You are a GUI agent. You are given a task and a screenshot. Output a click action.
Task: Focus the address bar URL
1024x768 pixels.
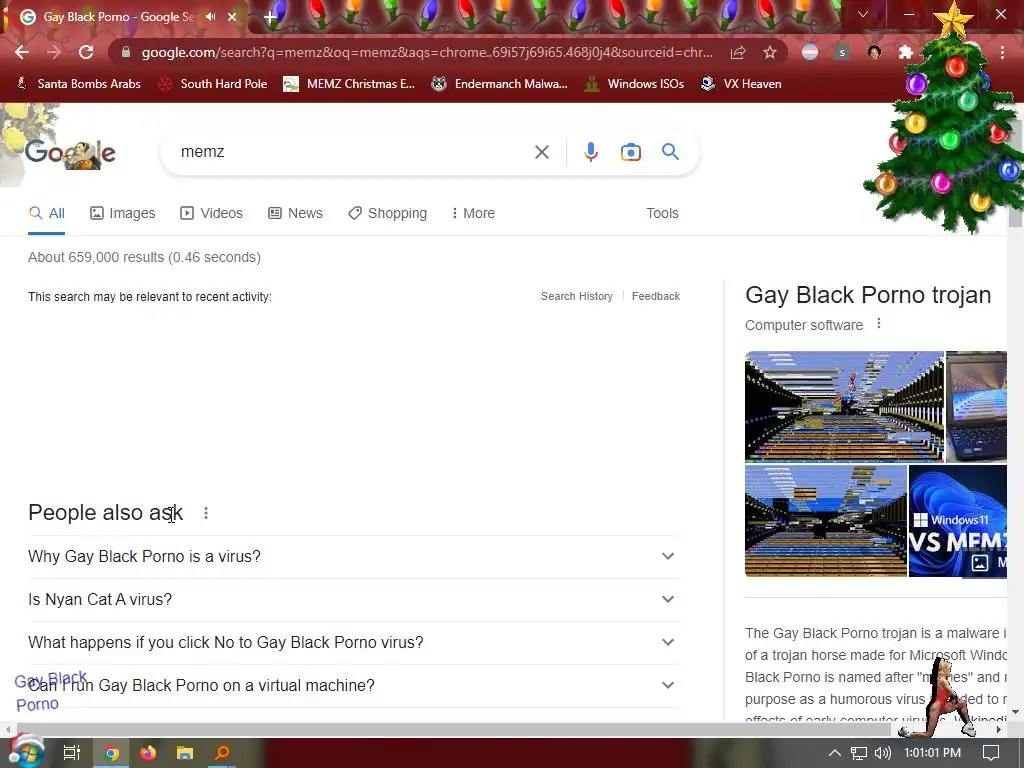427,52
